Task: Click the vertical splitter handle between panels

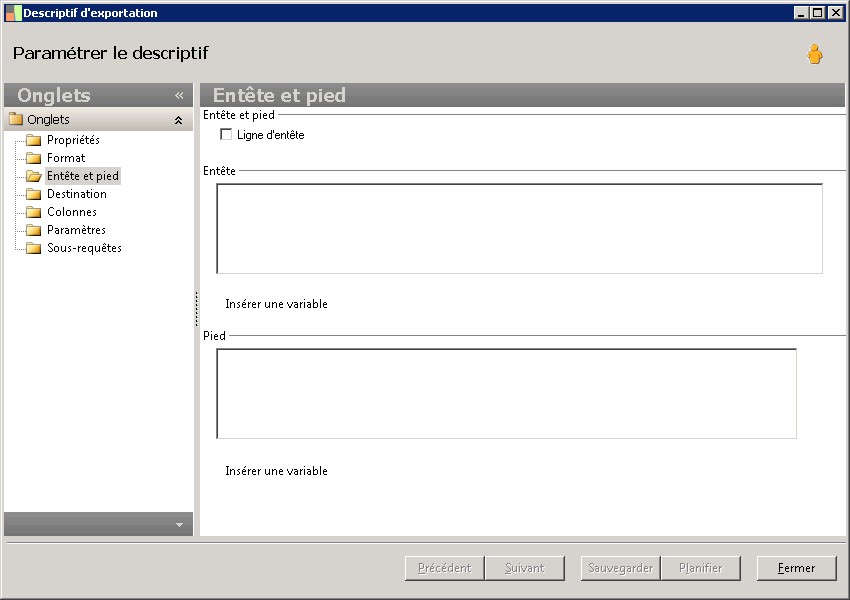Action: (x=196, y=309)
